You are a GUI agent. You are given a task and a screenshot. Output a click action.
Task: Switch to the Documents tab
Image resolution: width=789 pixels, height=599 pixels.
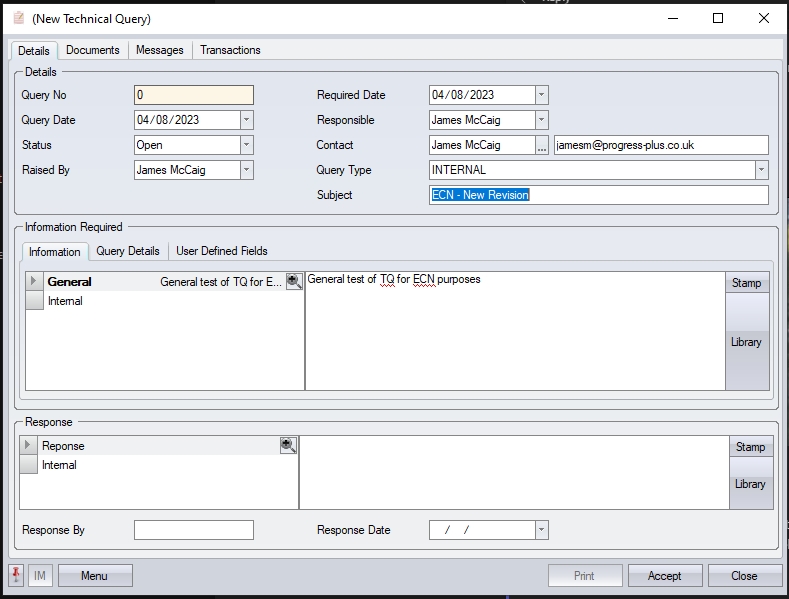[93, 50]
